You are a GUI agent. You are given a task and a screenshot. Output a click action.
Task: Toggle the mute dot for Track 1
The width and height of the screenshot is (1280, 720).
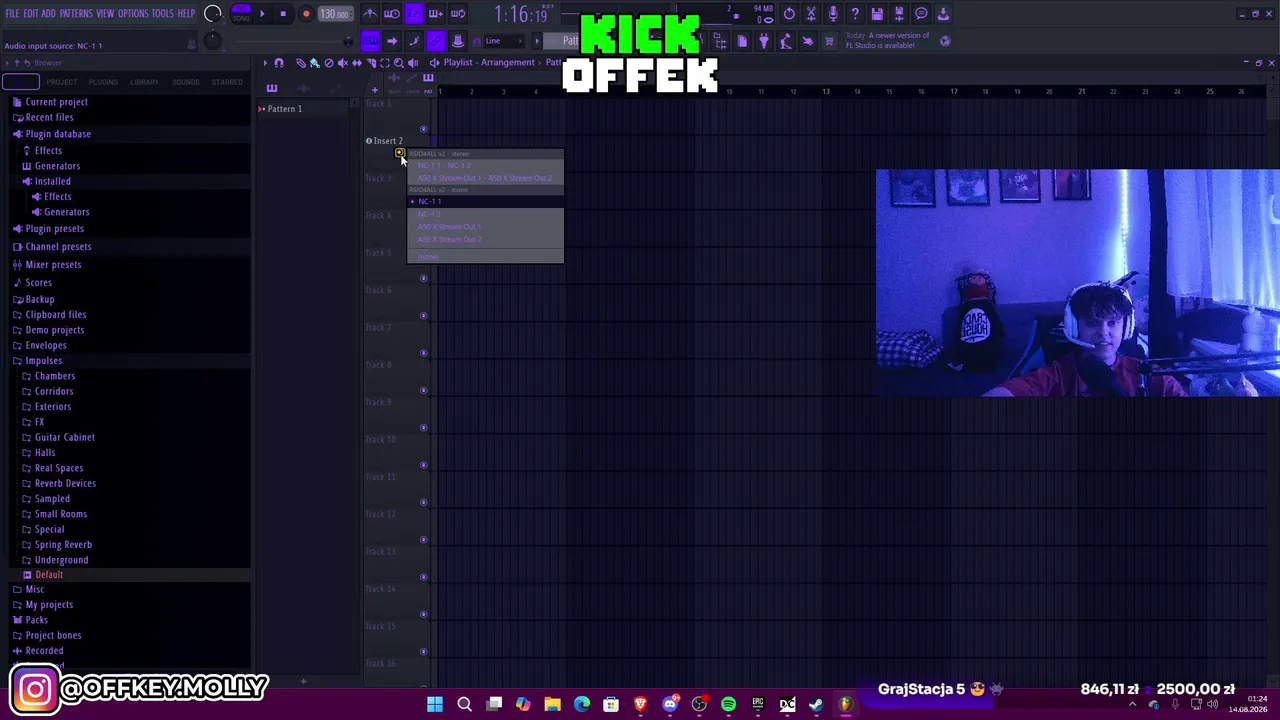(x=423, y=129)
